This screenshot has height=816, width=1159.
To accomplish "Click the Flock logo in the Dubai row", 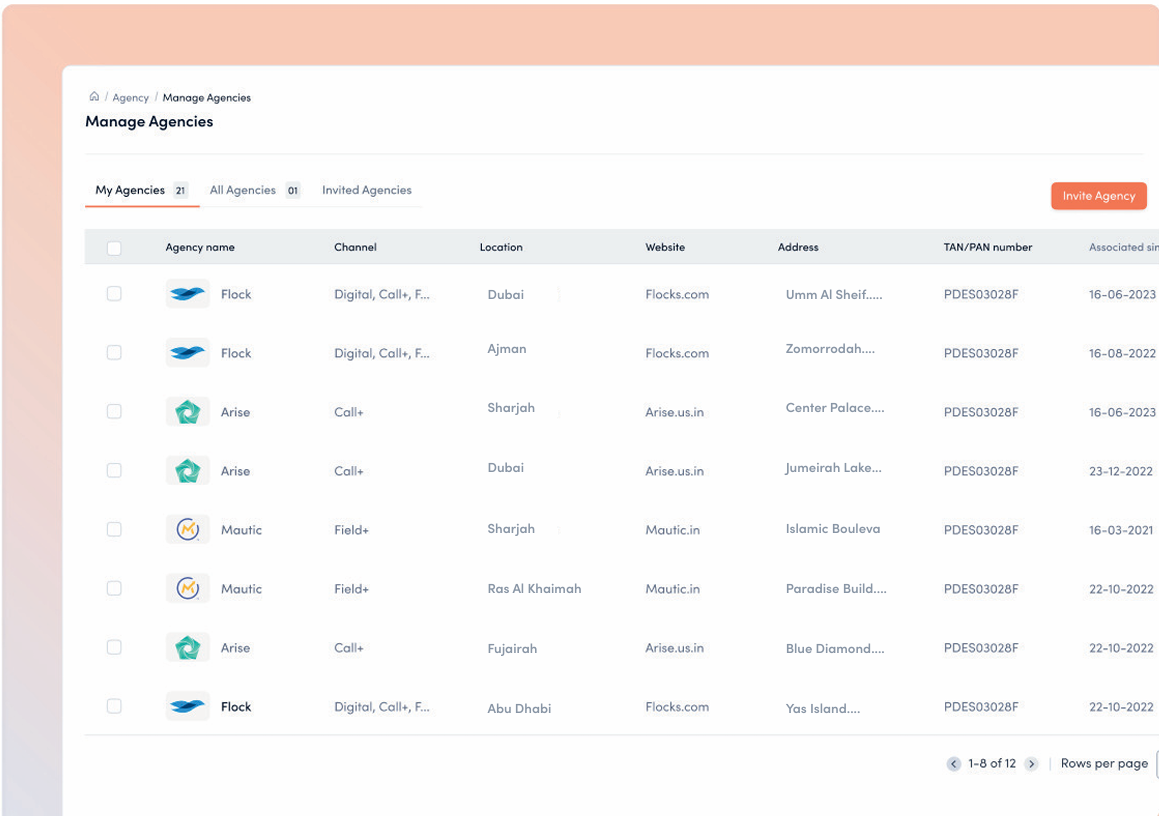I will [x=188, y=294].
